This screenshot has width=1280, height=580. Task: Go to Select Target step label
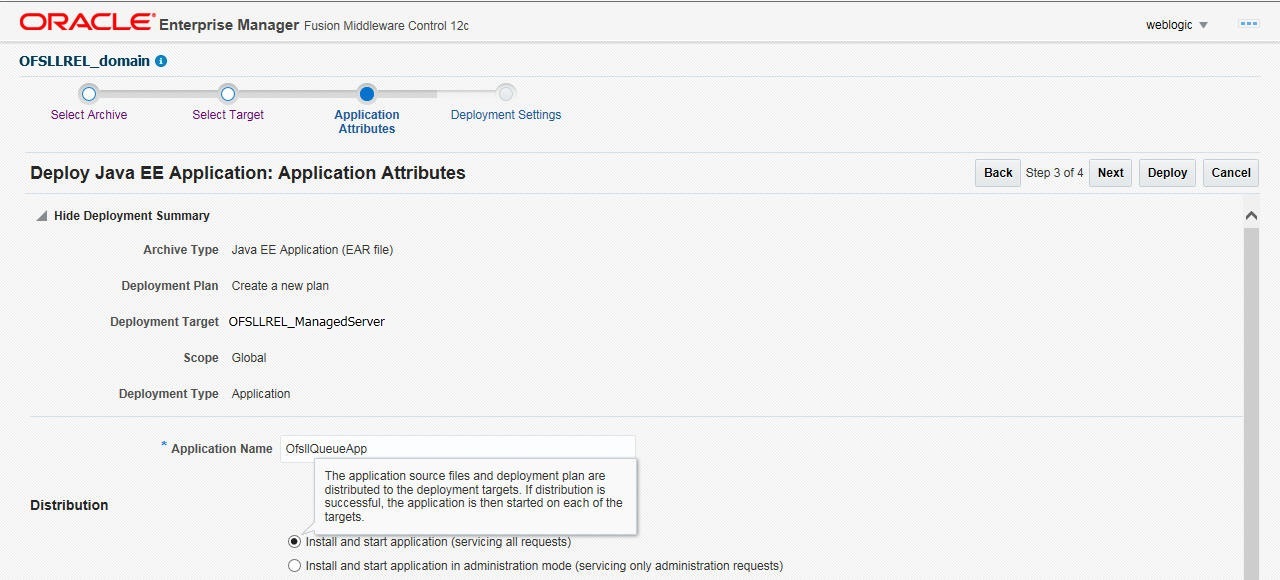coord(228,115)
